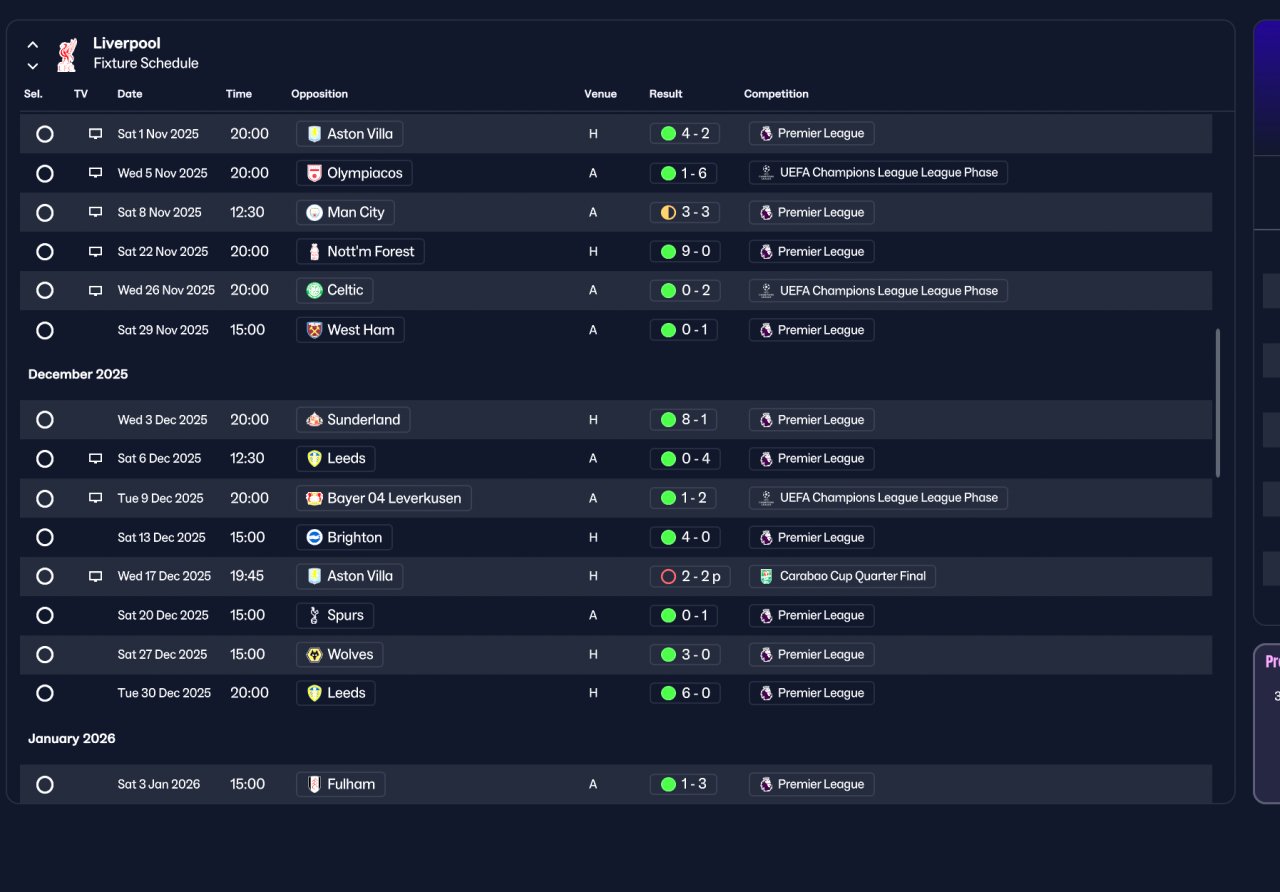The image size is (1280, 892).
Task: Click the Sel. column header
Action: [33, 94]
